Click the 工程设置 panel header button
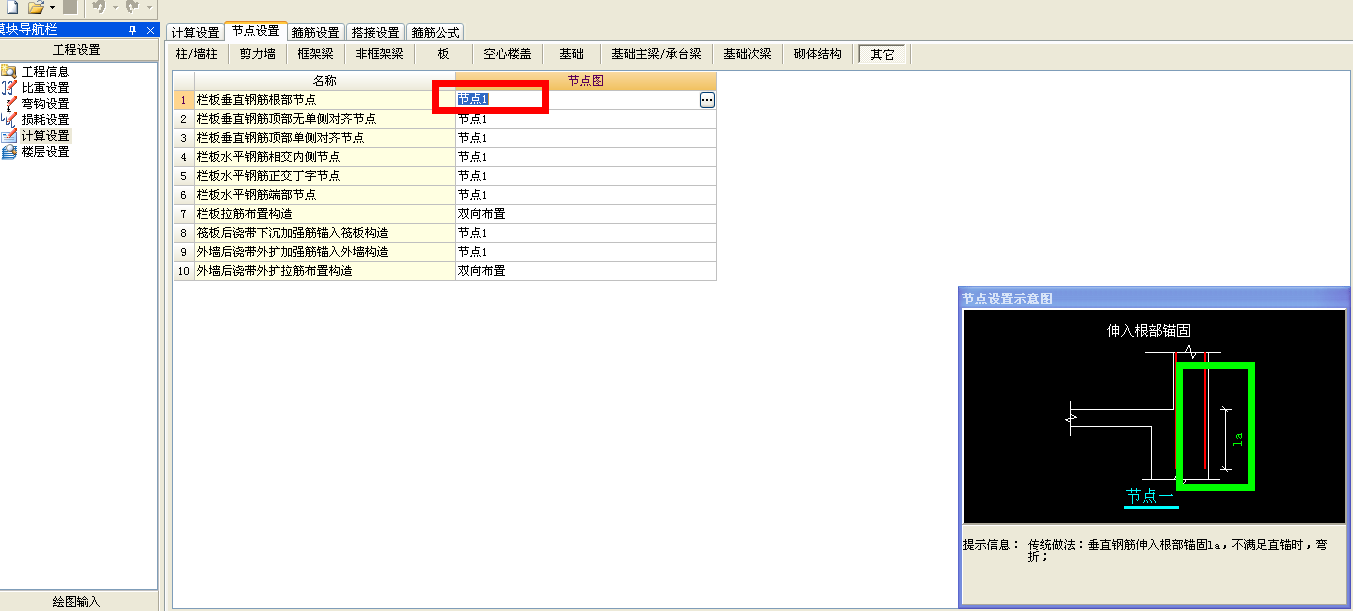This screenshot has height=611, width=1353. (x=78, y=50)
